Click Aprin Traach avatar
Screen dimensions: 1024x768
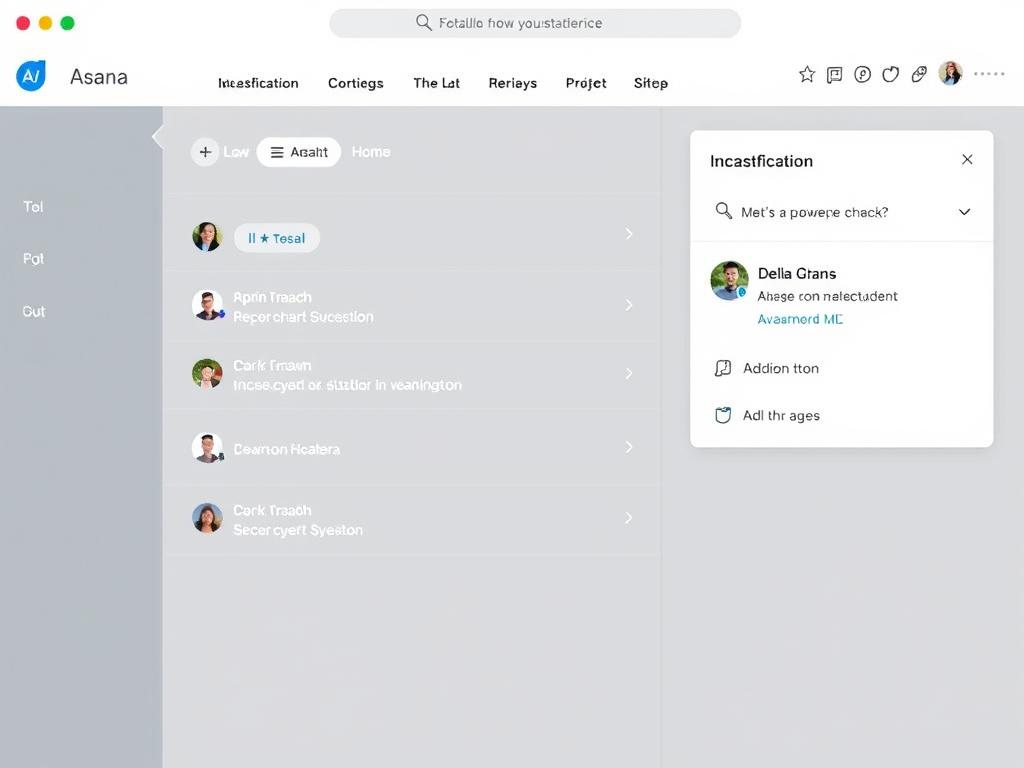point(208,306)
